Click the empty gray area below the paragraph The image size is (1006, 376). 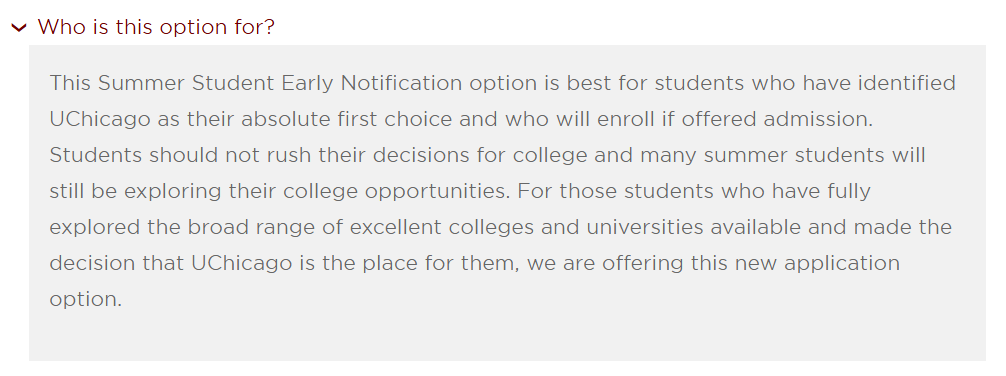click(507, 337)
